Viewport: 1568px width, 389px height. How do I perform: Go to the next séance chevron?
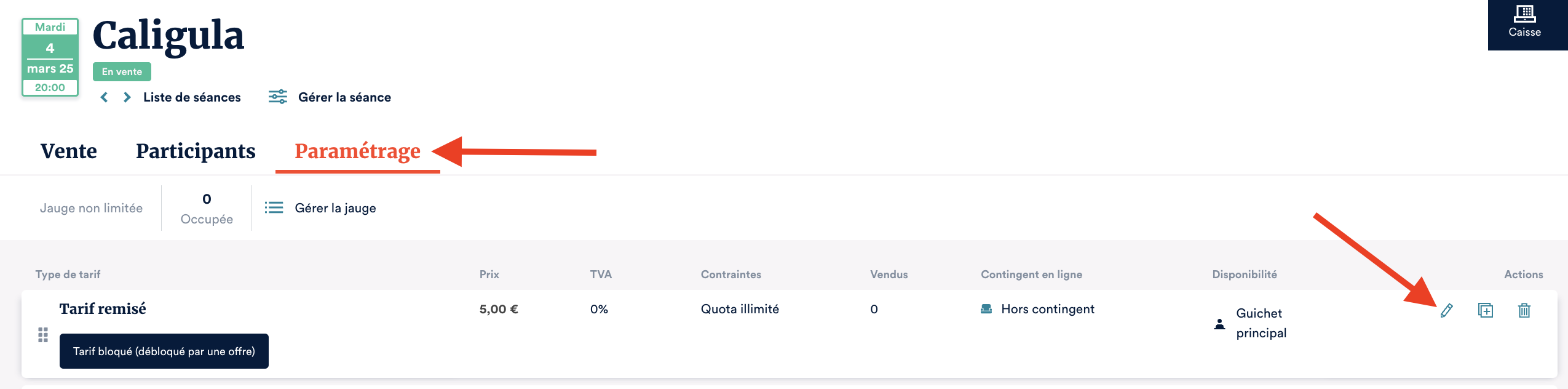click(127, 97)
